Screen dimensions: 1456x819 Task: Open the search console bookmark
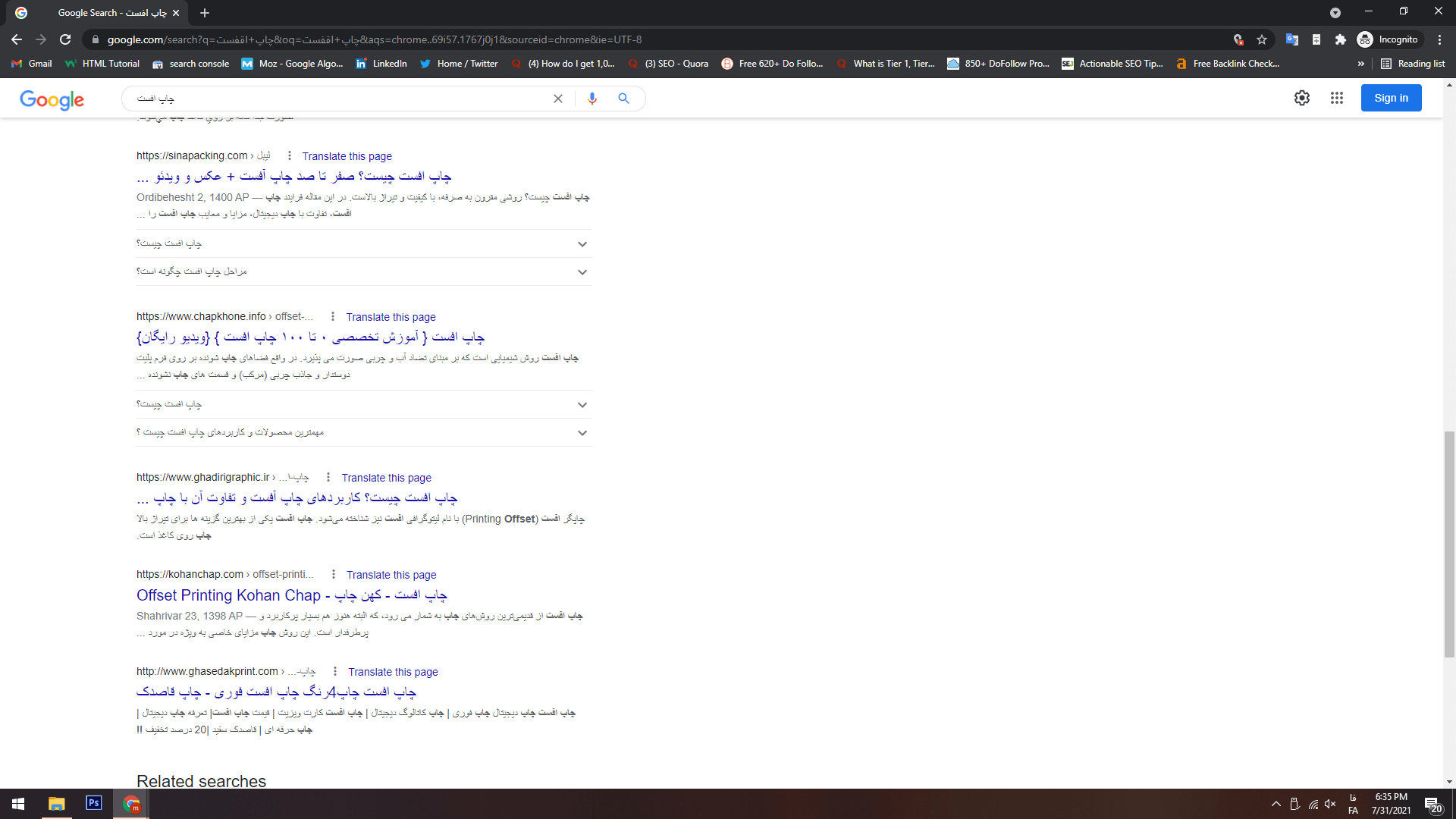point(191,64)
